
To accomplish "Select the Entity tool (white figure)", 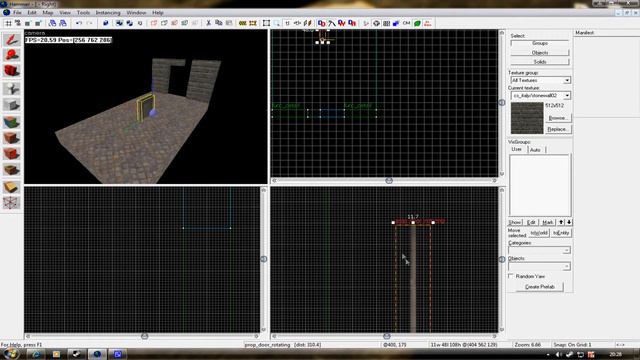I will tap(11, 88).
